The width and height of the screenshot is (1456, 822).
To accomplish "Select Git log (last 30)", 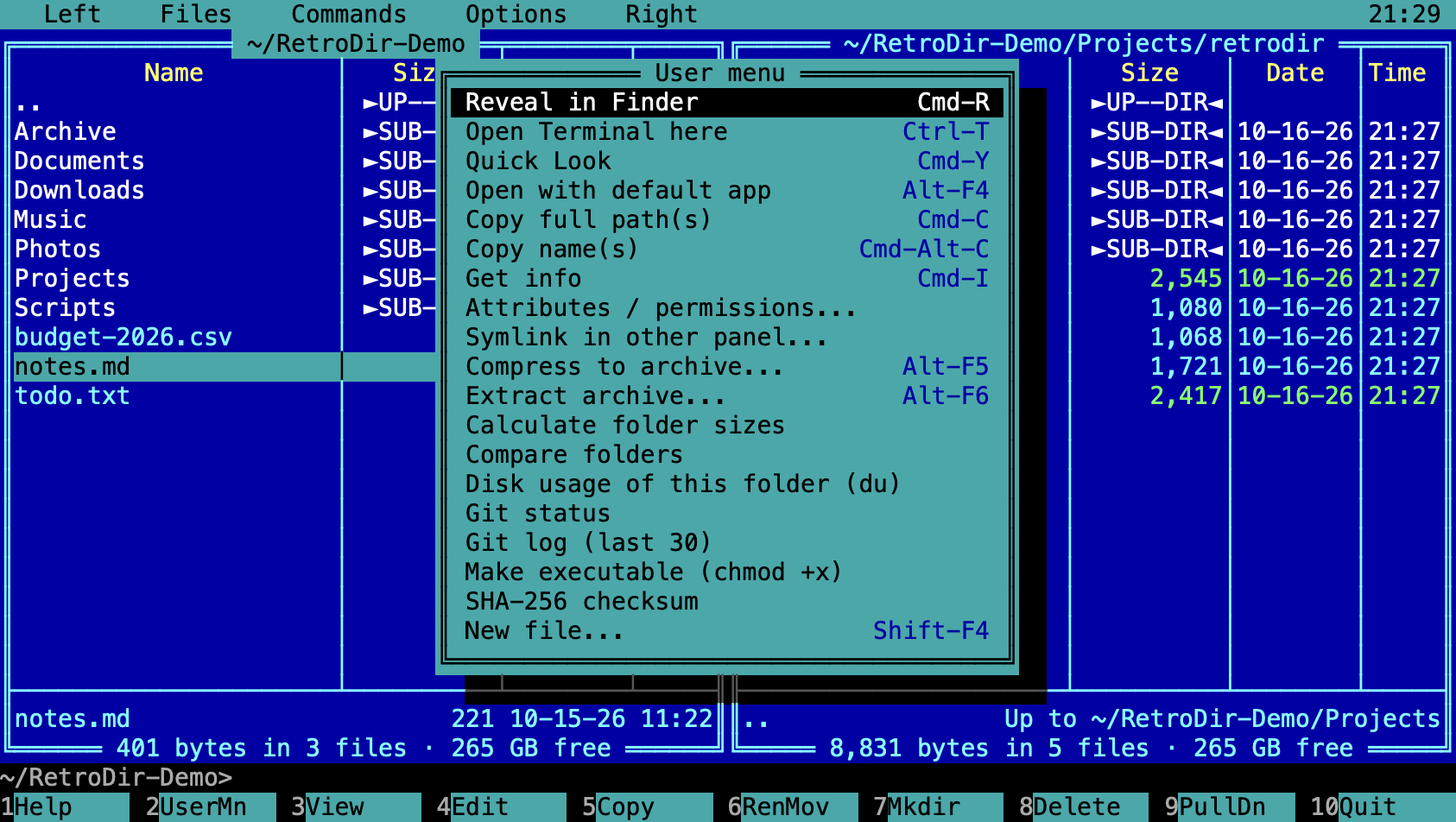I will (x=727, y=542).
